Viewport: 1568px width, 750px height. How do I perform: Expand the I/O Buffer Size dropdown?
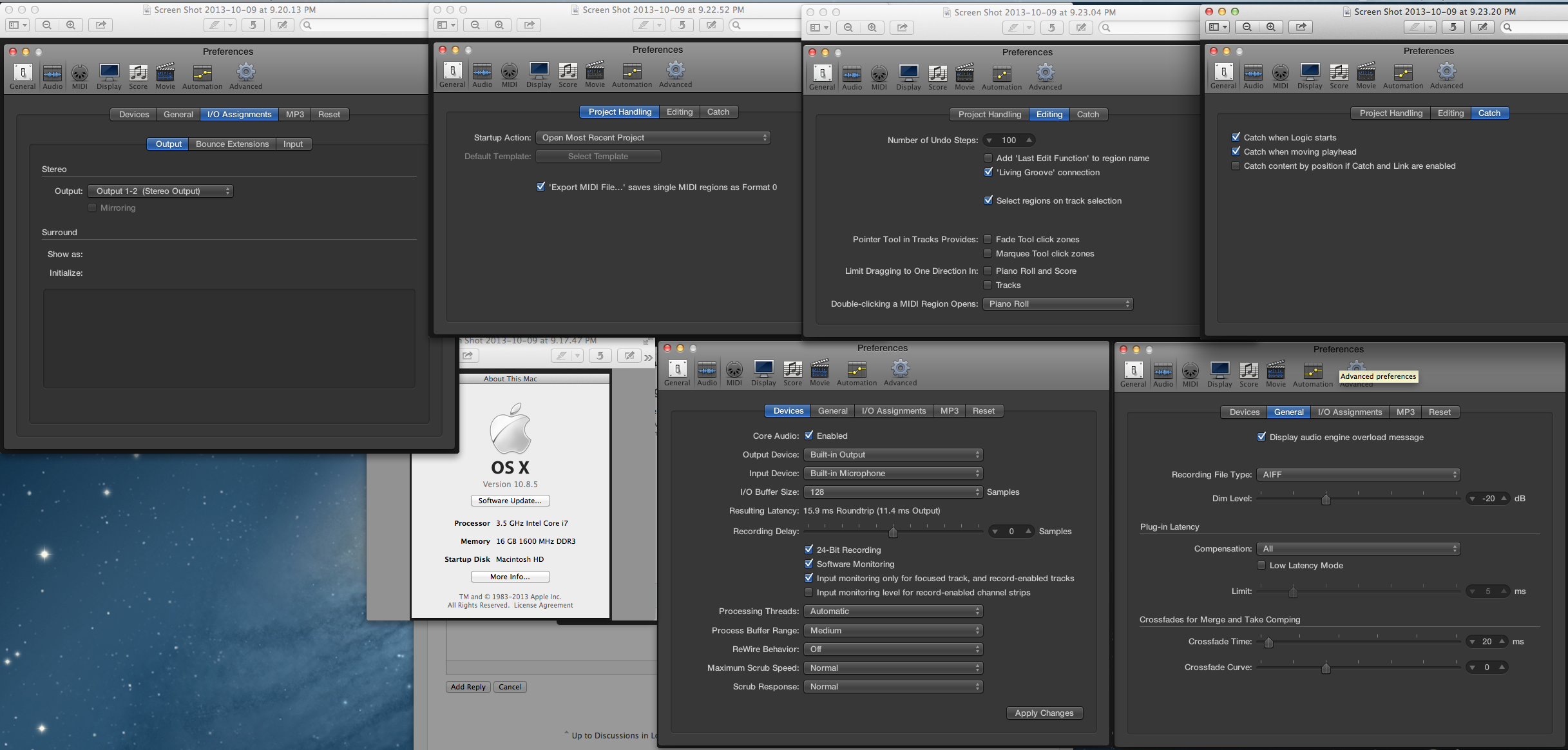[893, 492]
